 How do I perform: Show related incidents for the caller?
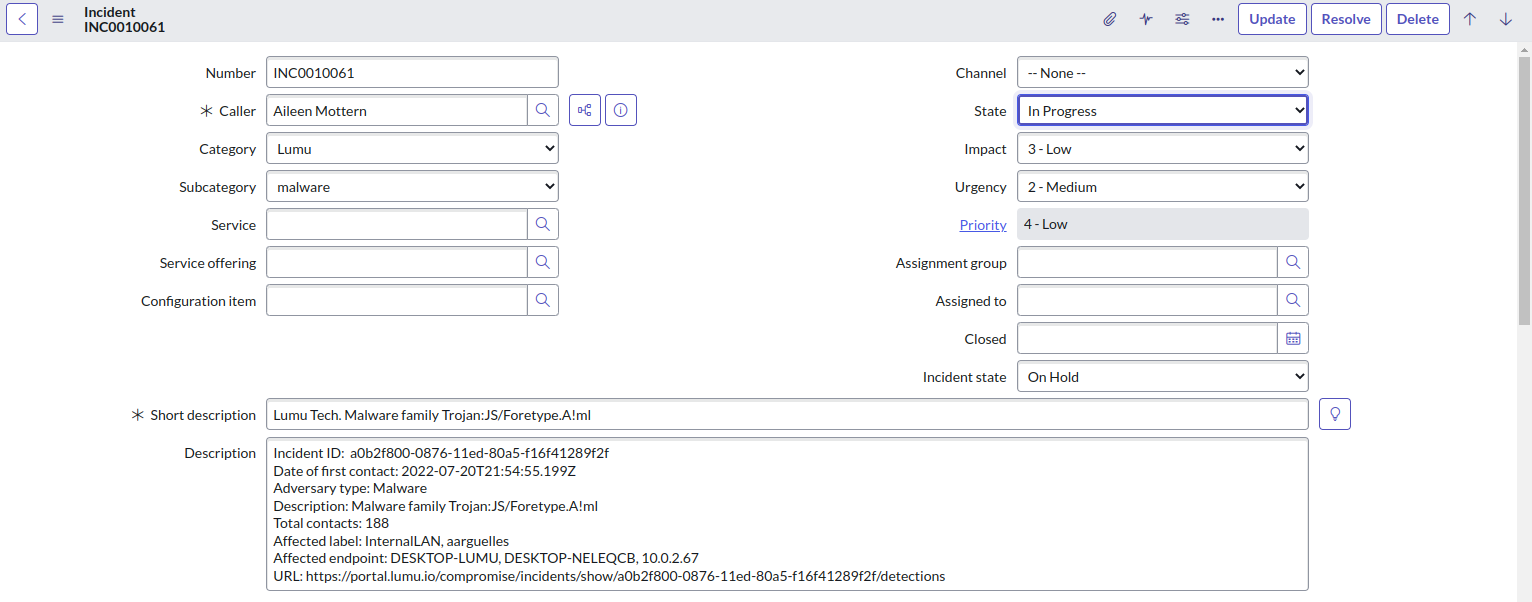pos(585,110)
